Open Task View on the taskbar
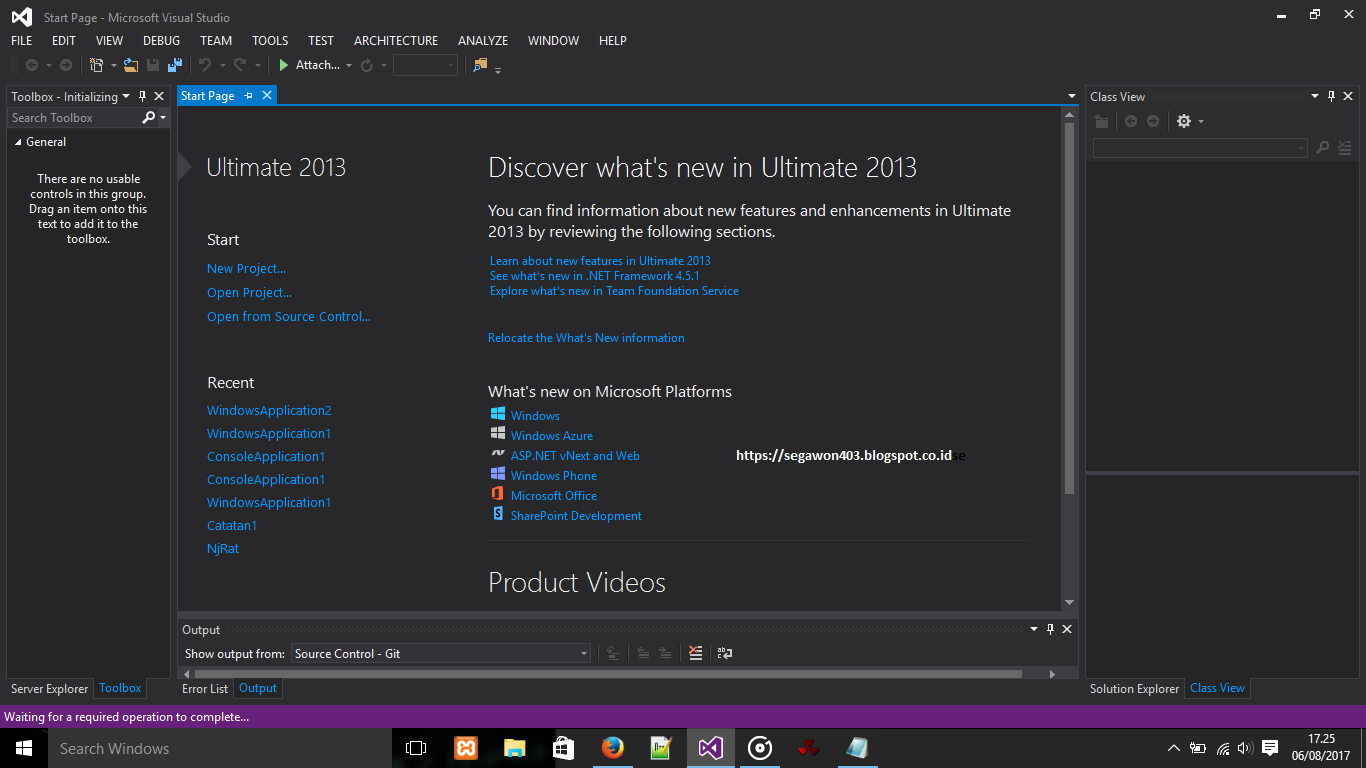The width and height of the screenshot is (1366, 768). 416,748
